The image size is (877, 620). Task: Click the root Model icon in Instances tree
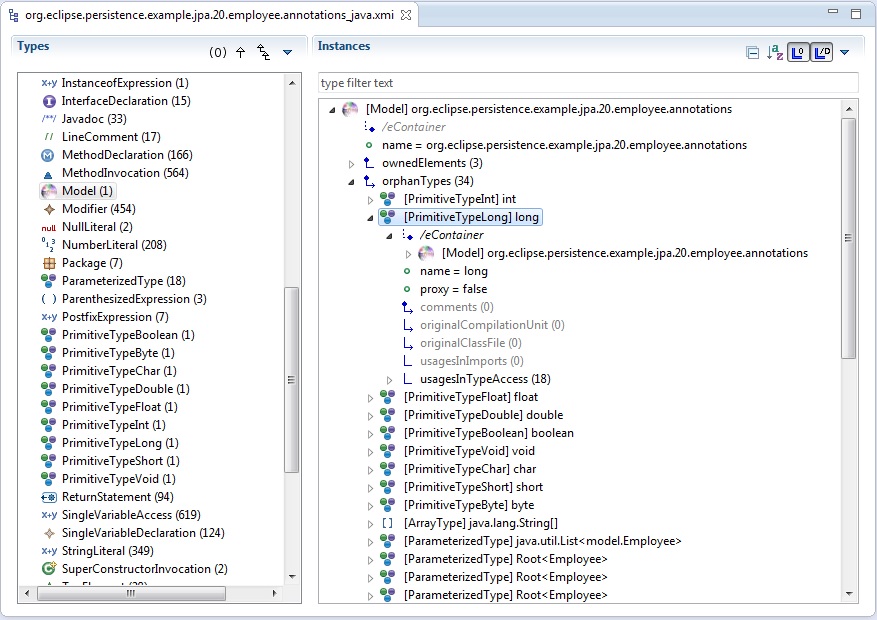click(350, 109)
